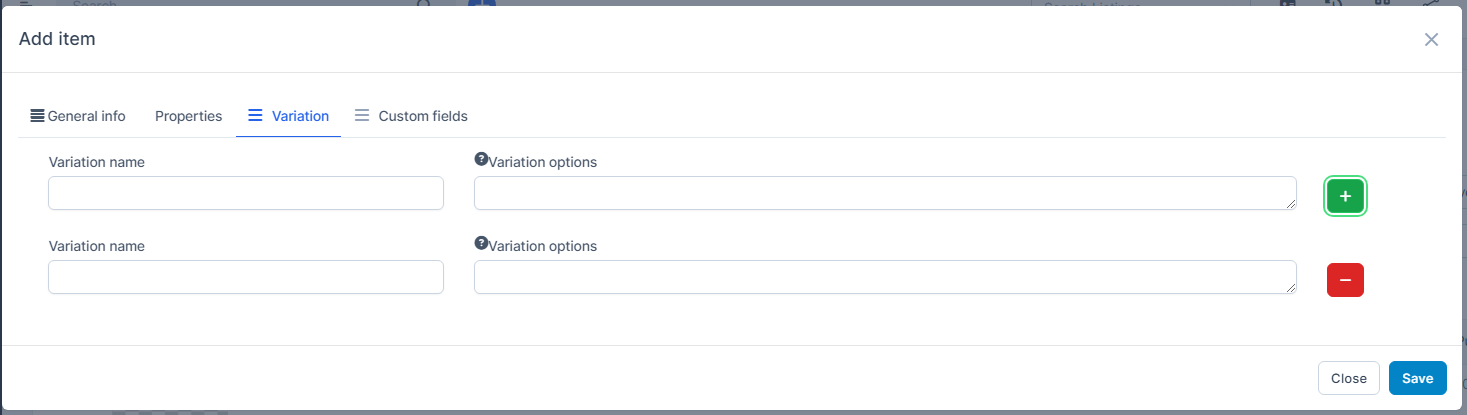Screen dimensions: 1467x415
Task: Click help icon beside second Variation options
Action: (x=481, y=243)
